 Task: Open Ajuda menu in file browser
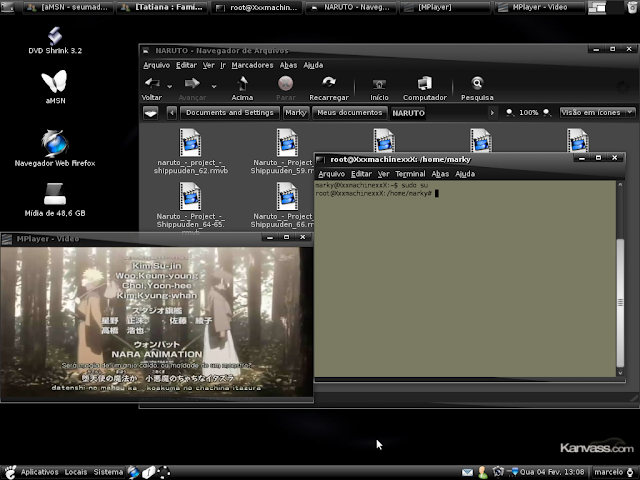click(313, 65)
